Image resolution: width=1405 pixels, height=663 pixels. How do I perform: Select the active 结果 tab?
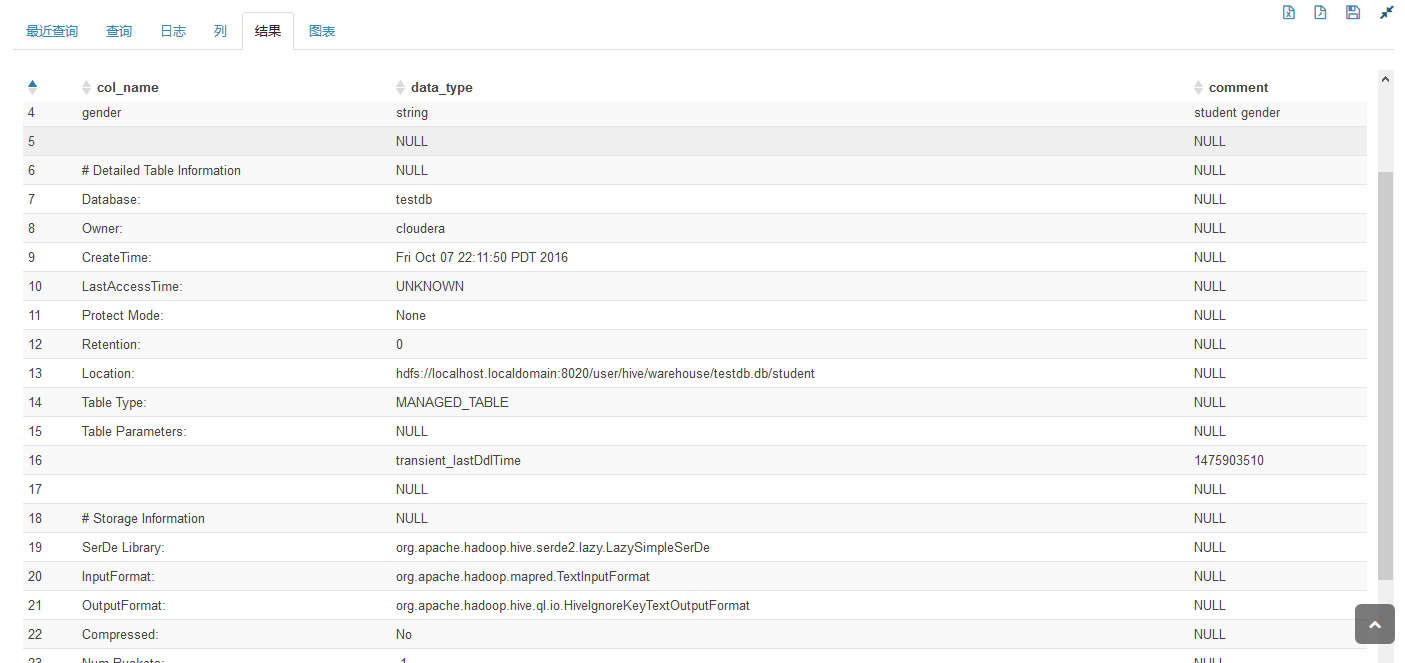pyautogui.click(x=268, y=31)
